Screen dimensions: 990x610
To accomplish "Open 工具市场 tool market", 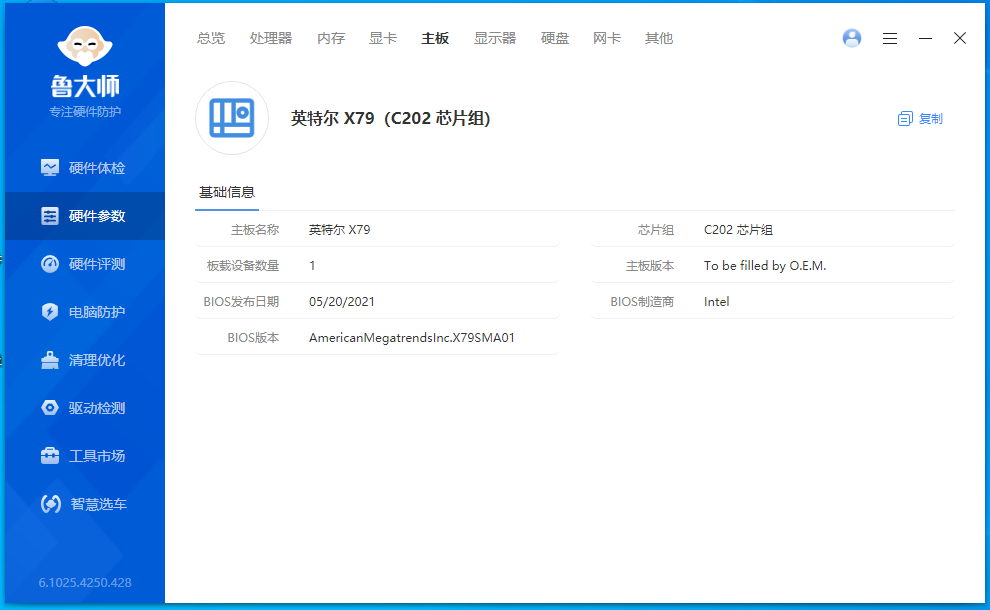I will (85, 456).
